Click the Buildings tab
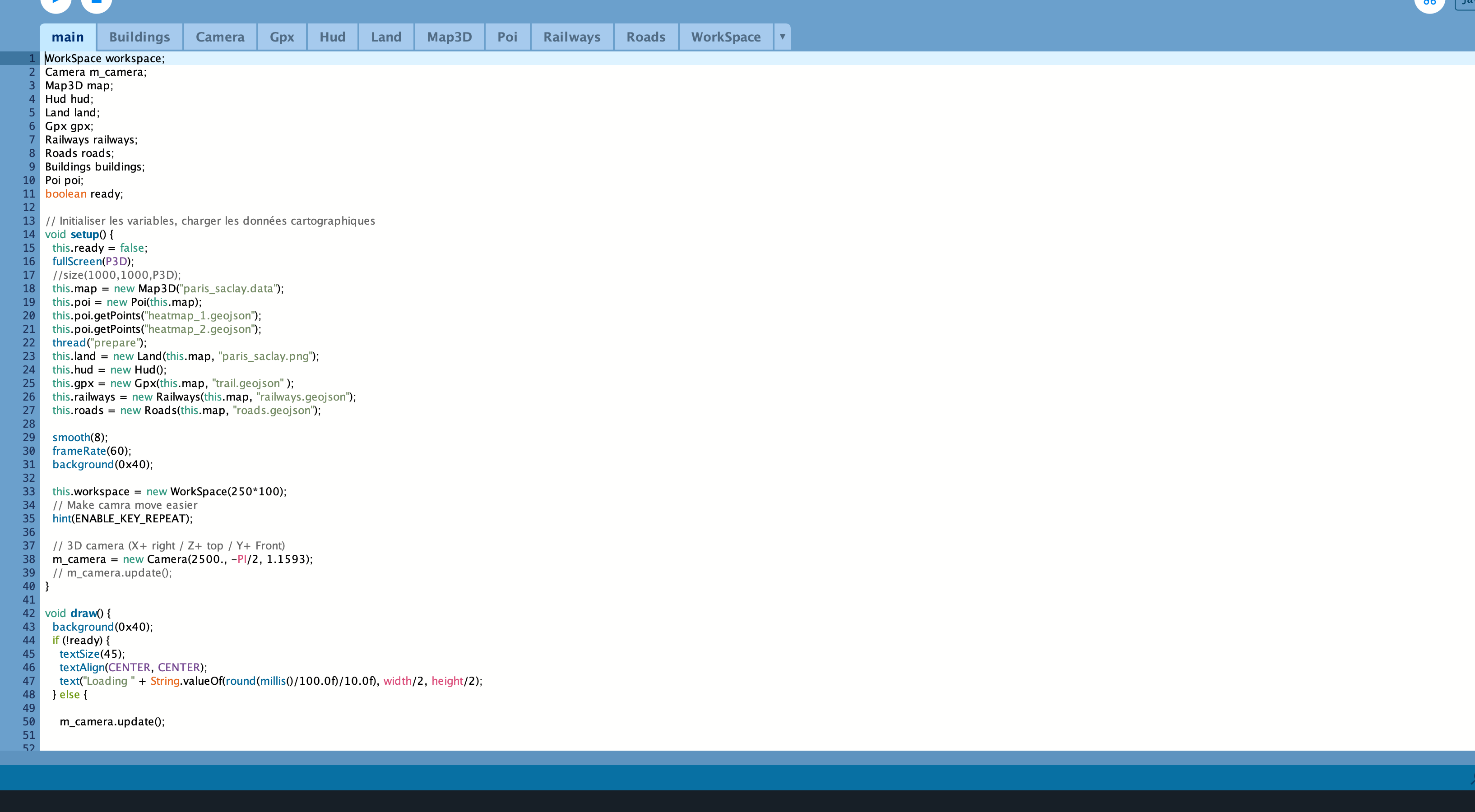1475x812 pixels. click(140, 37)
